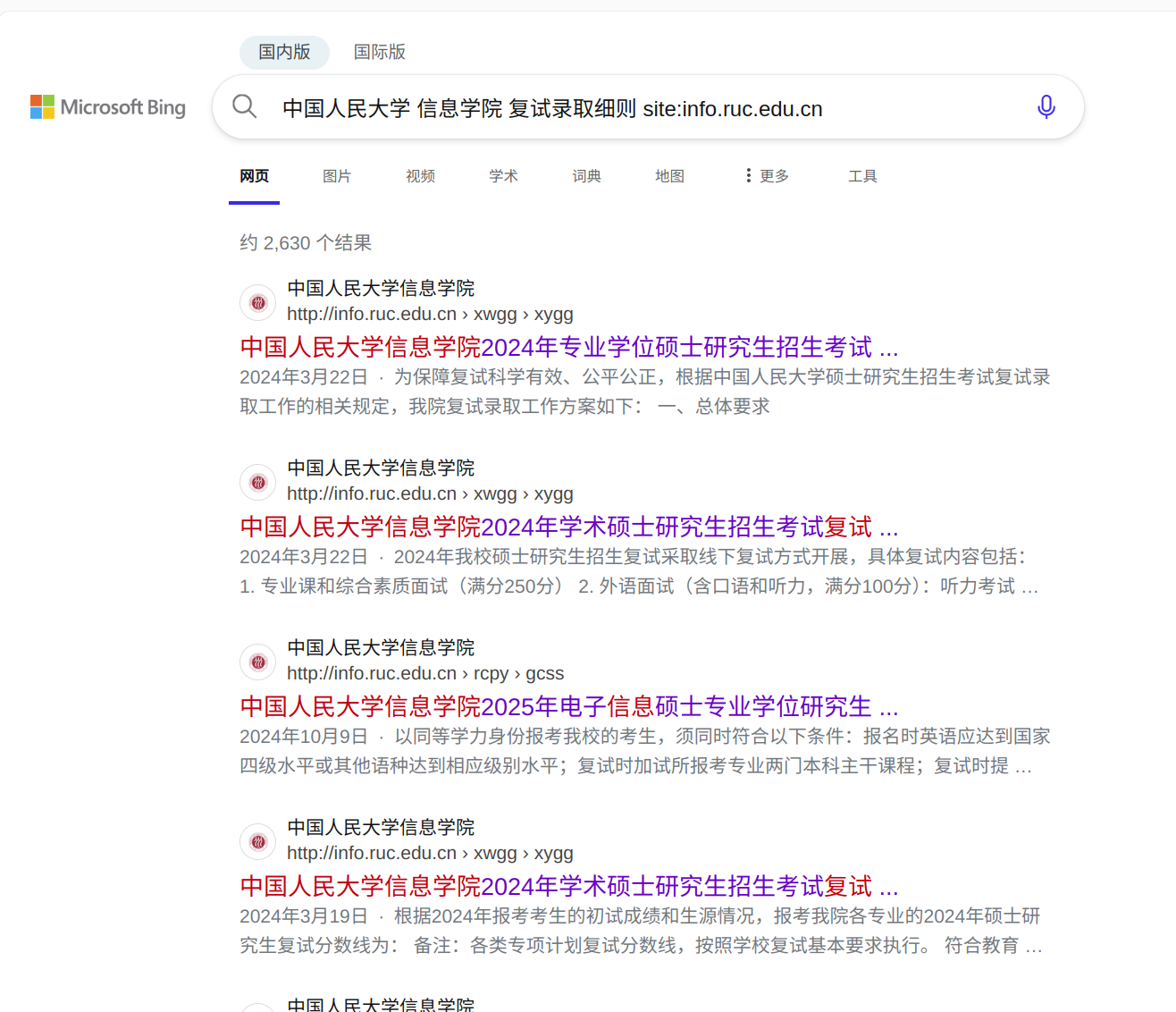The width and height of the screenshot is (1176, 1012).
Task: Start voice search with microphone icon
Action: pyautogui.click(x=1046, y=107)
